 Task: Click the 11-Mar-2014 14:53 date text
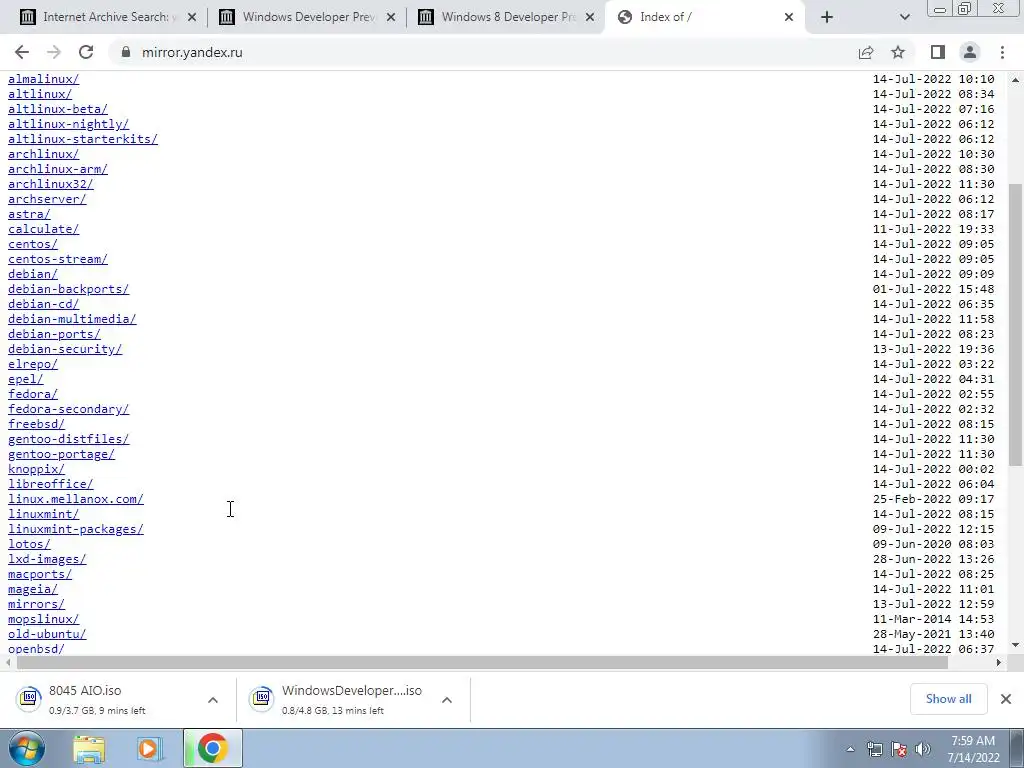933,620
